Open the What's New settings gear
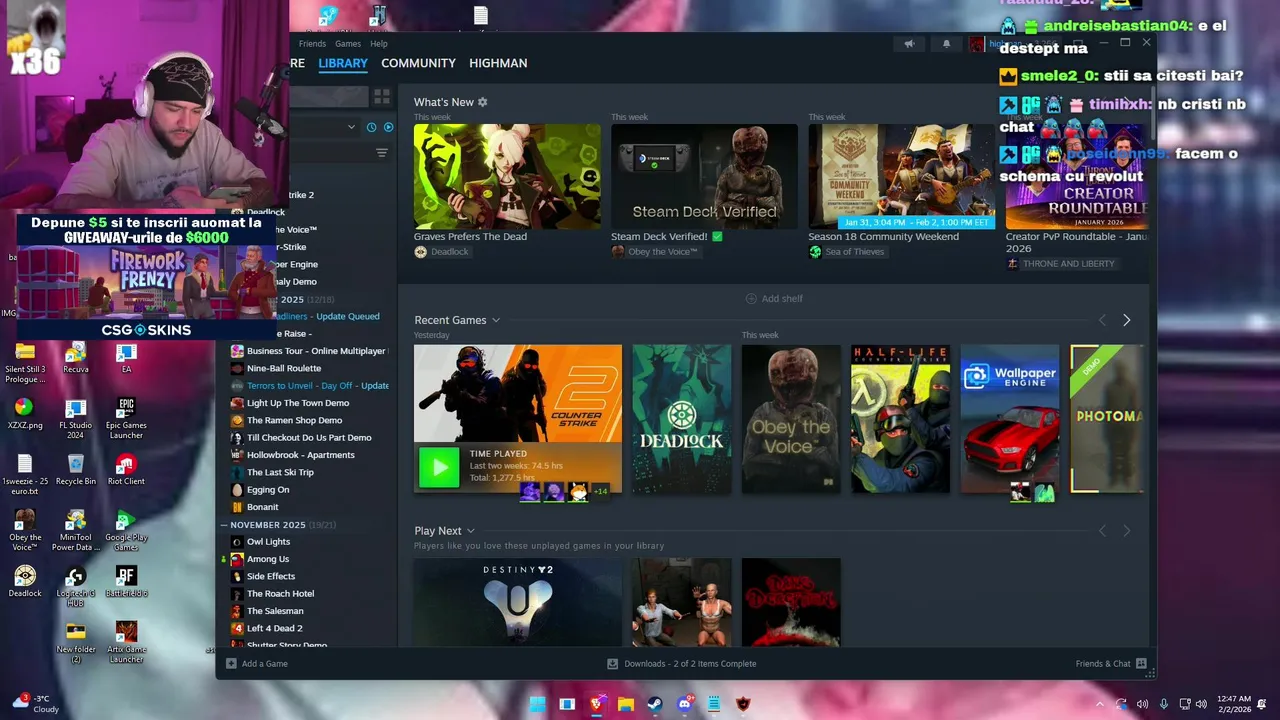 pos(483,102)
